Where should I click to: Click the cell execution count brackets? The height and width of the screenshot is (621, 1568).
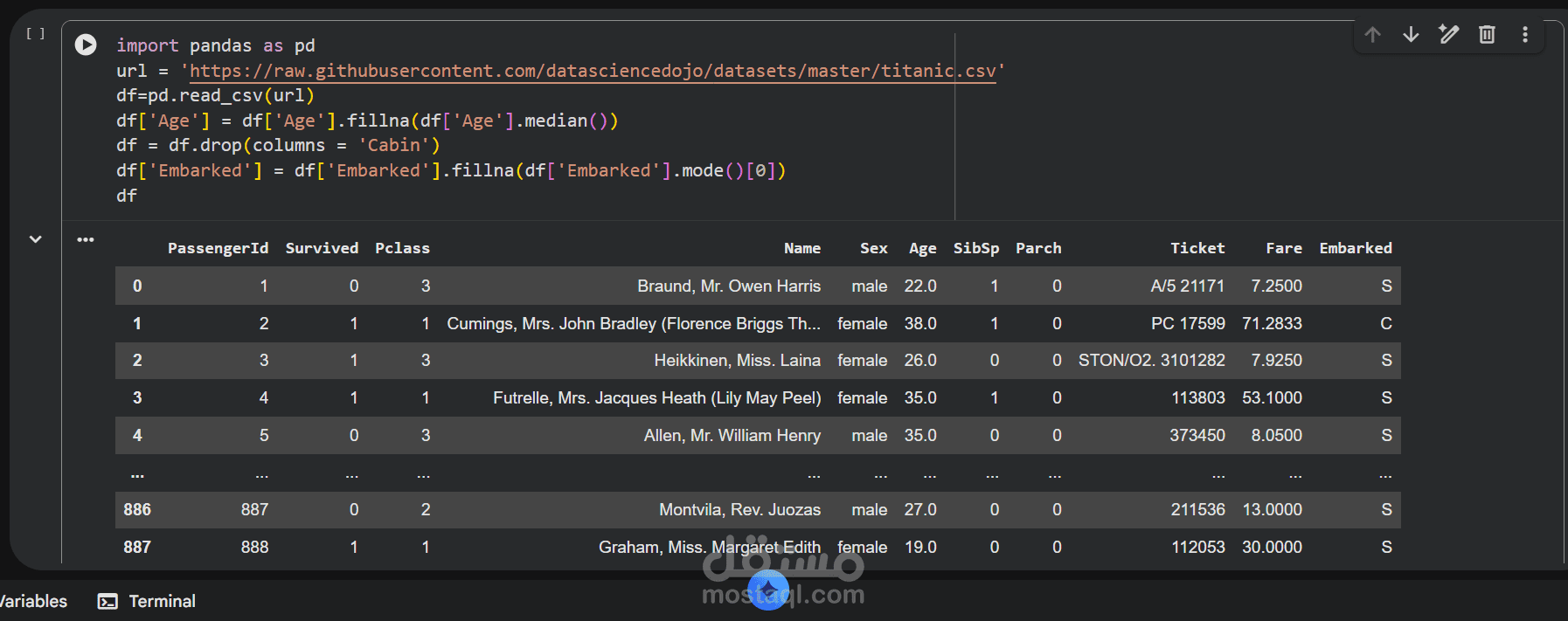[35, 33]
